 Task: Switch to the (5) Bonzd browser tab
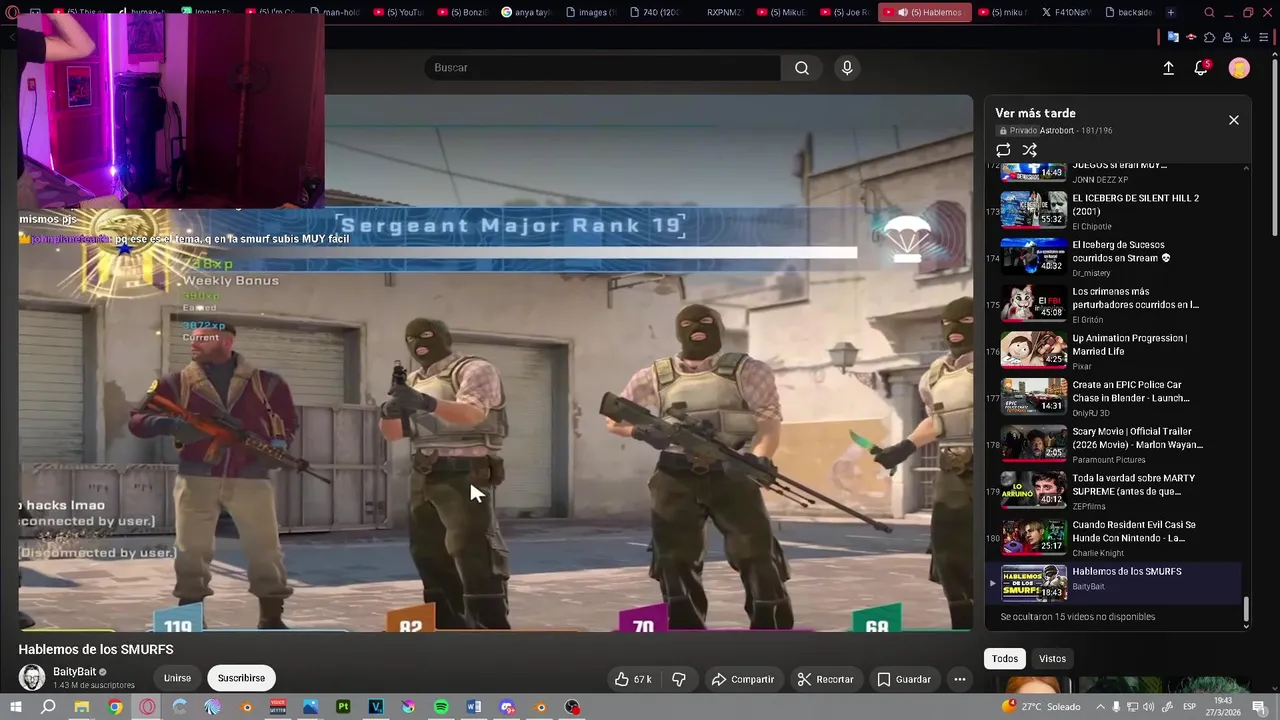(461, 13)
